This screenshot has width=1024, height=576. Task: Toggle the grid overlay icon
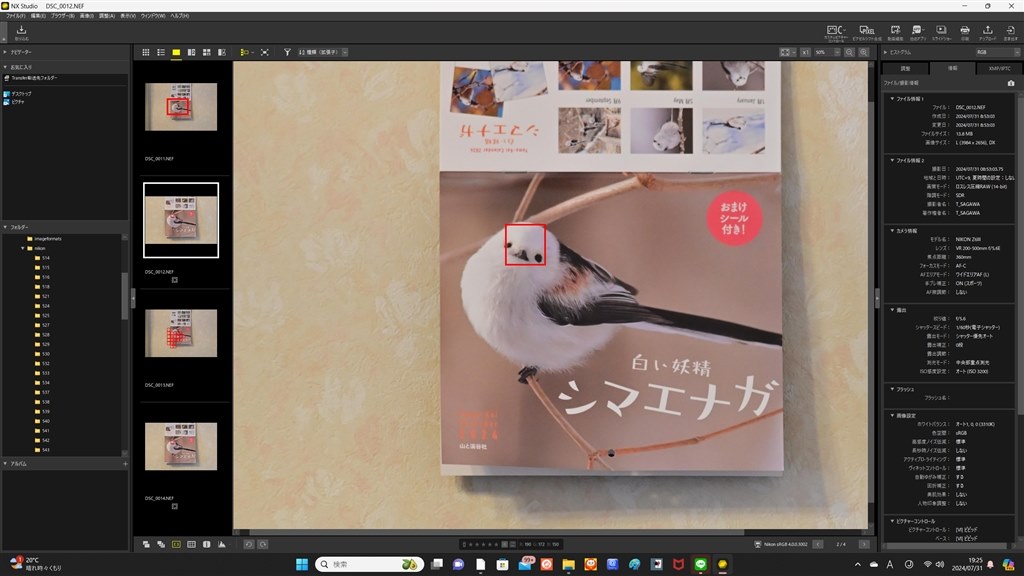191,544
